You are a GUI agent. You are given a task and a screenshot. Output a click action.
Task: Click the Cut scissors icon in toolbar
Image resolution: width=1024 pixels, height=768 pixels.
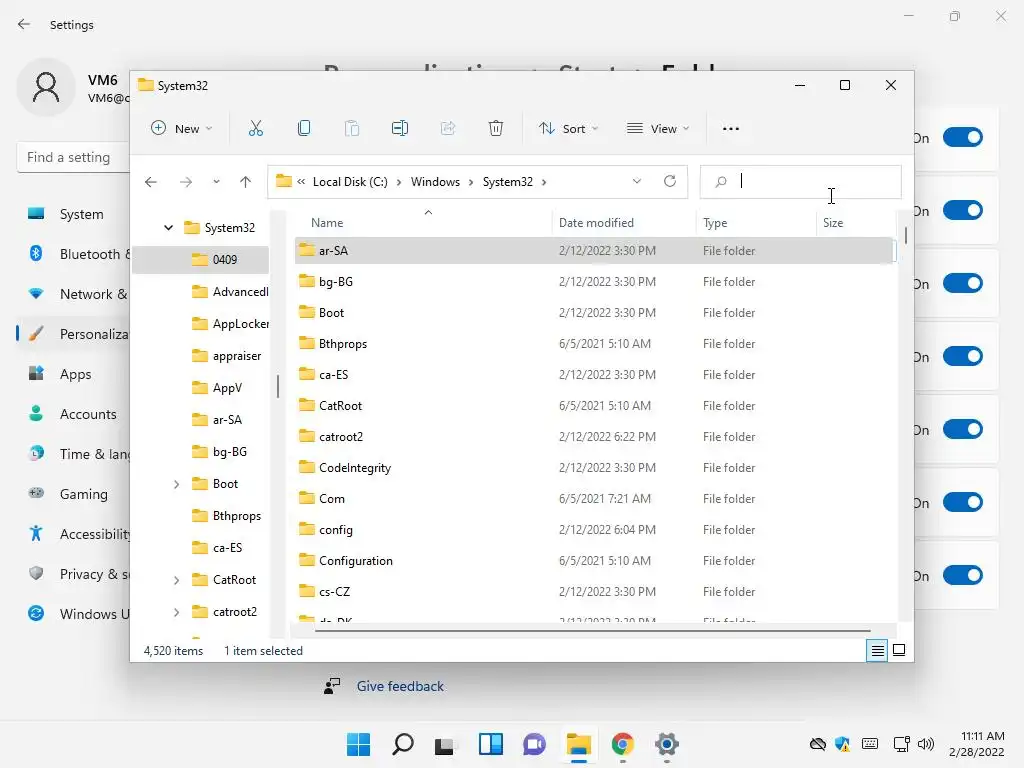pos(255,129)
